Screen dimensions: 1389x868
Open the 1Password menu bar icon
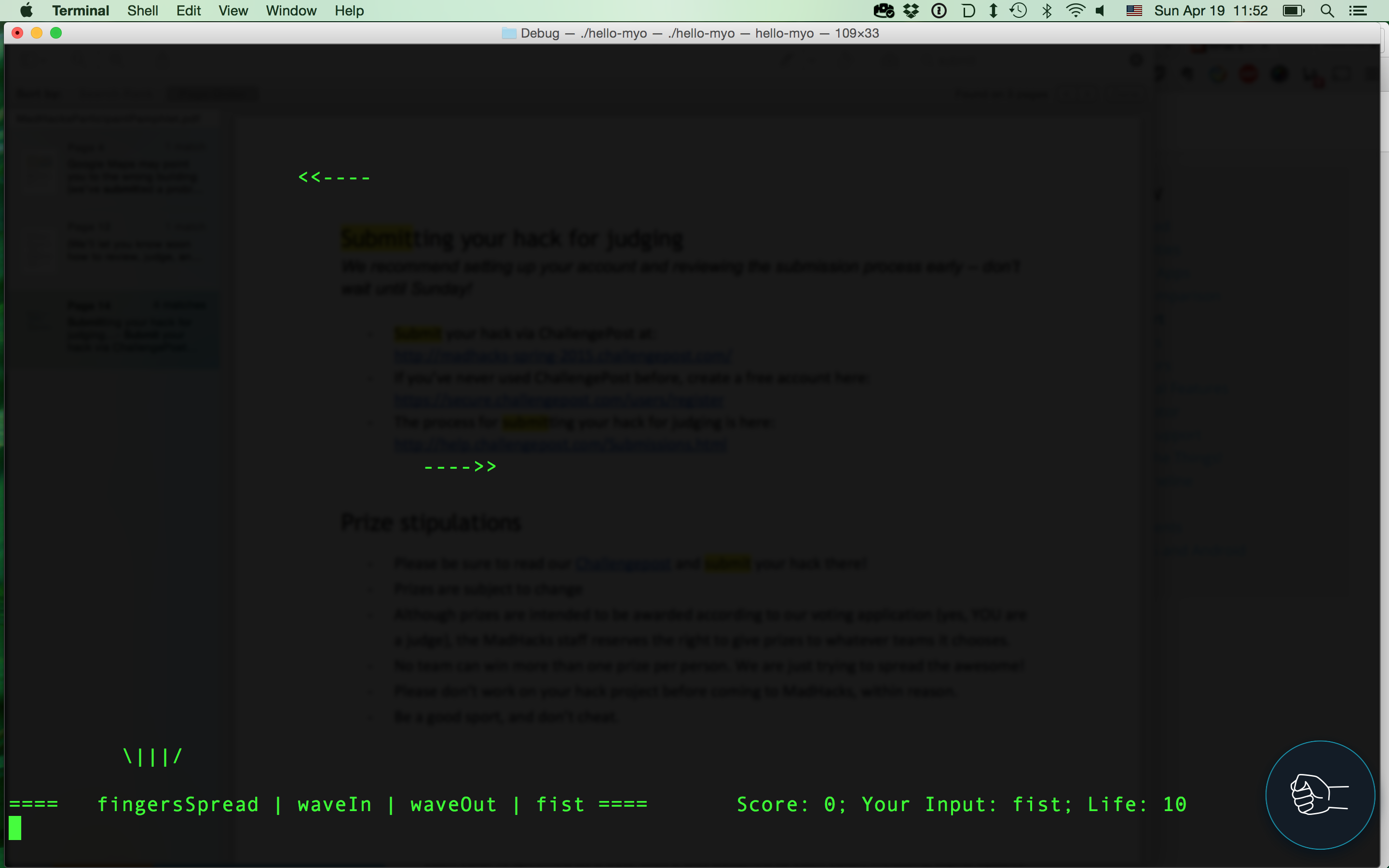(x=939, y=11)
